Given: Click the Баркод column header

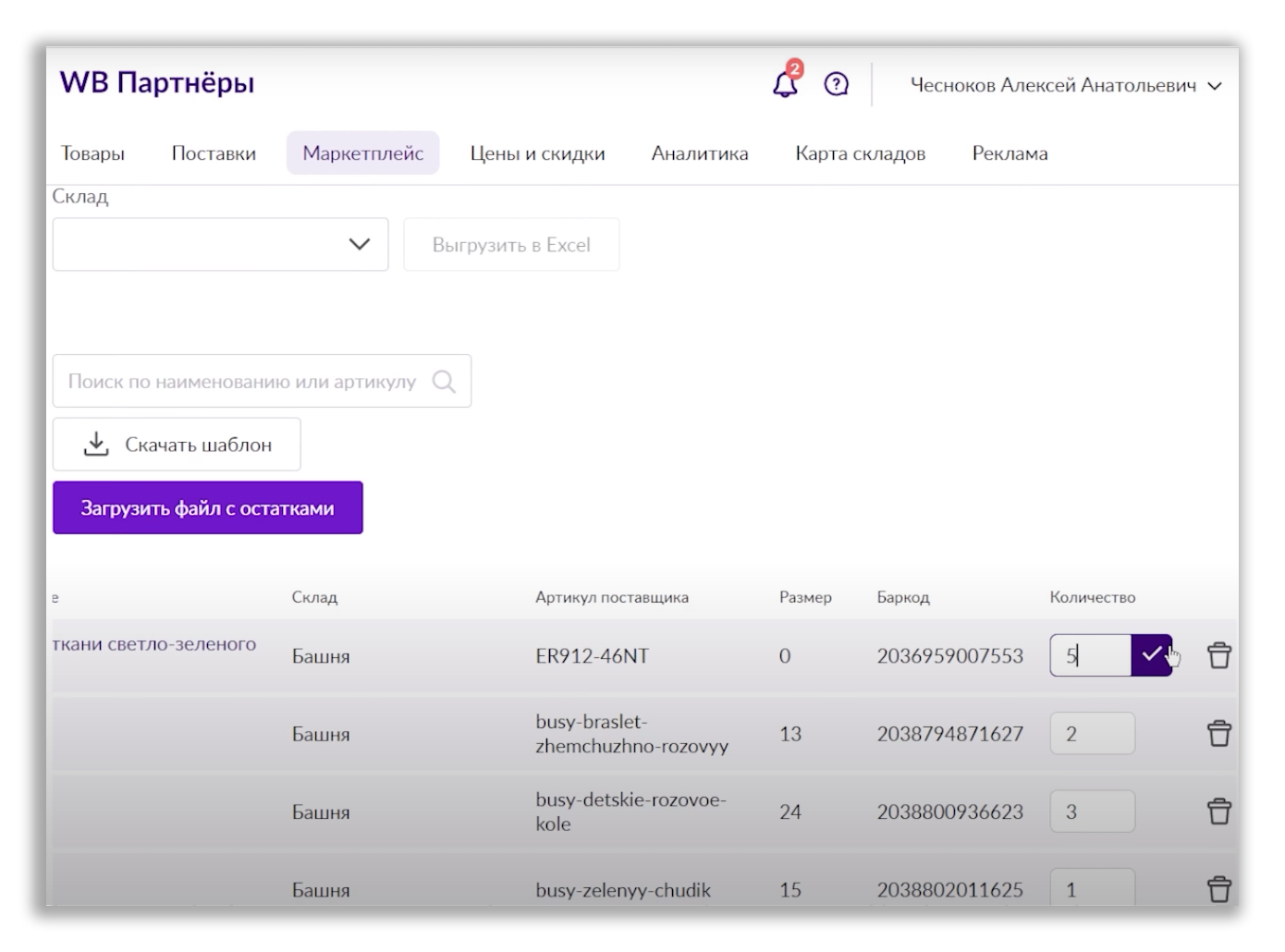Looking at the screenshot, I should 903,597.
